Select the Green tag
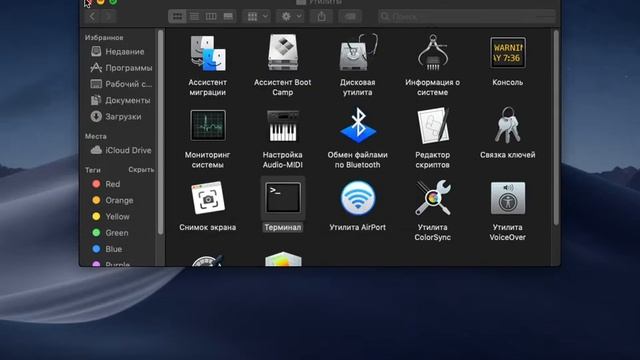The height and width of the screenshot is (360, 640). pos(111,233)
